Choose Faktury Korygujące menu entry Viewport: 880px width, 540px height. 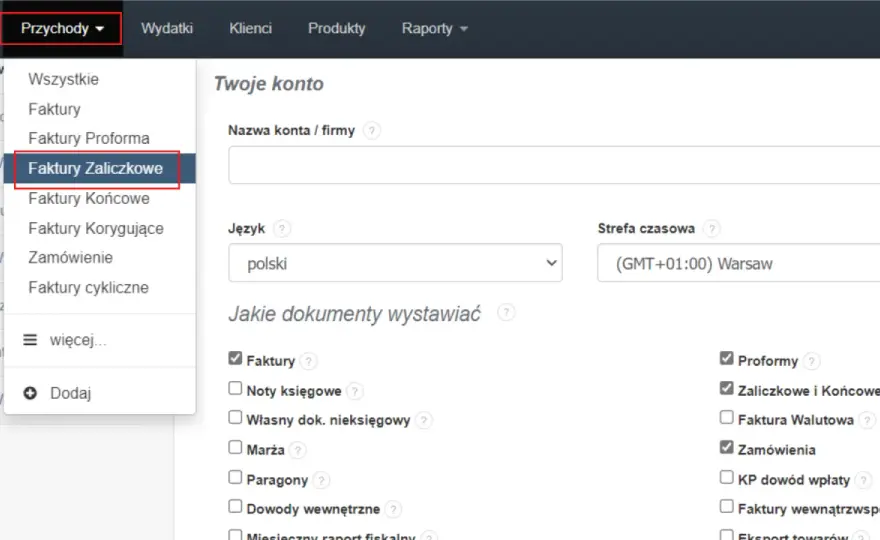96,228
